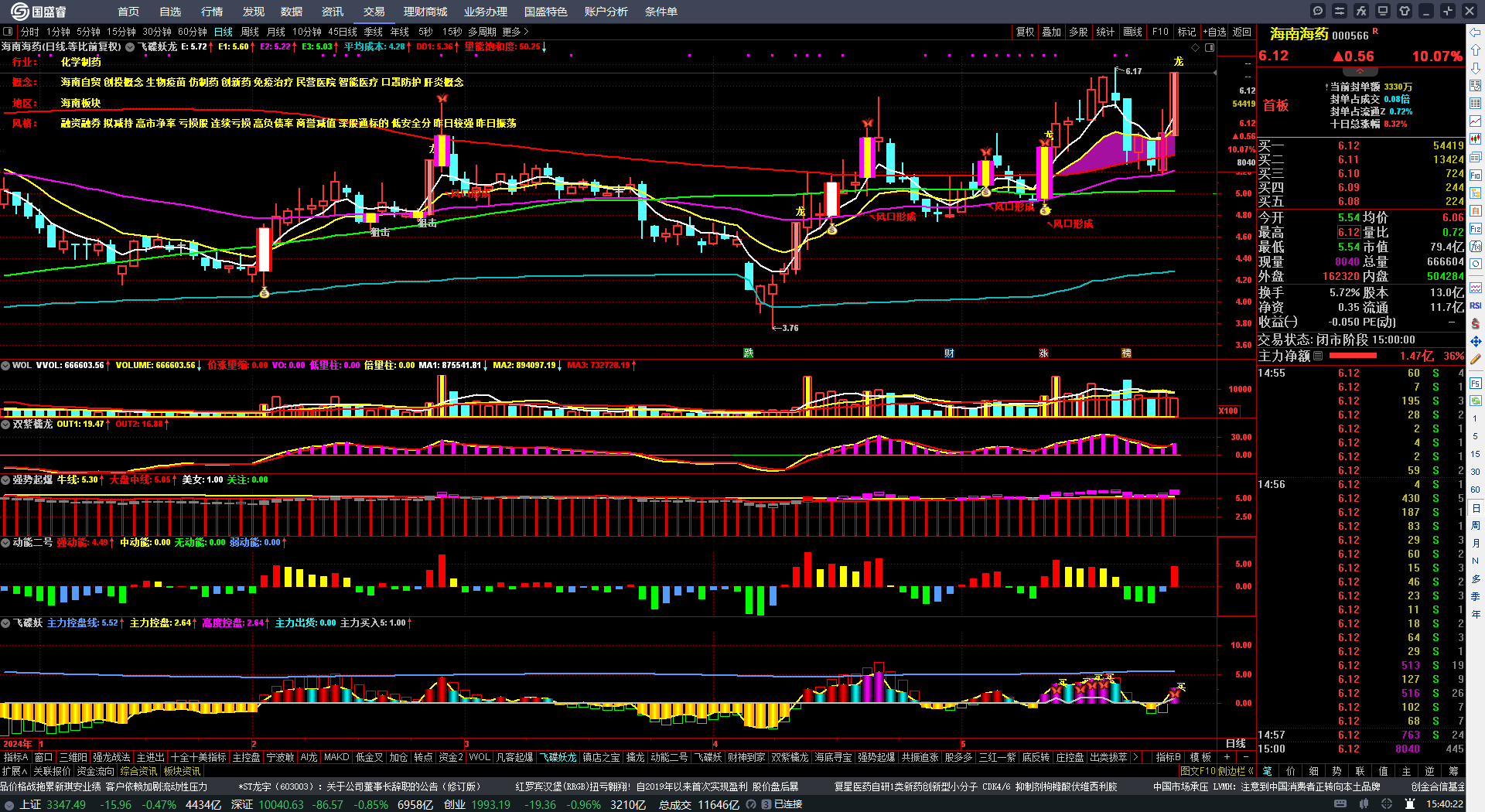Select the 分时 period
1485x812 pixels.
click(30, 32)
